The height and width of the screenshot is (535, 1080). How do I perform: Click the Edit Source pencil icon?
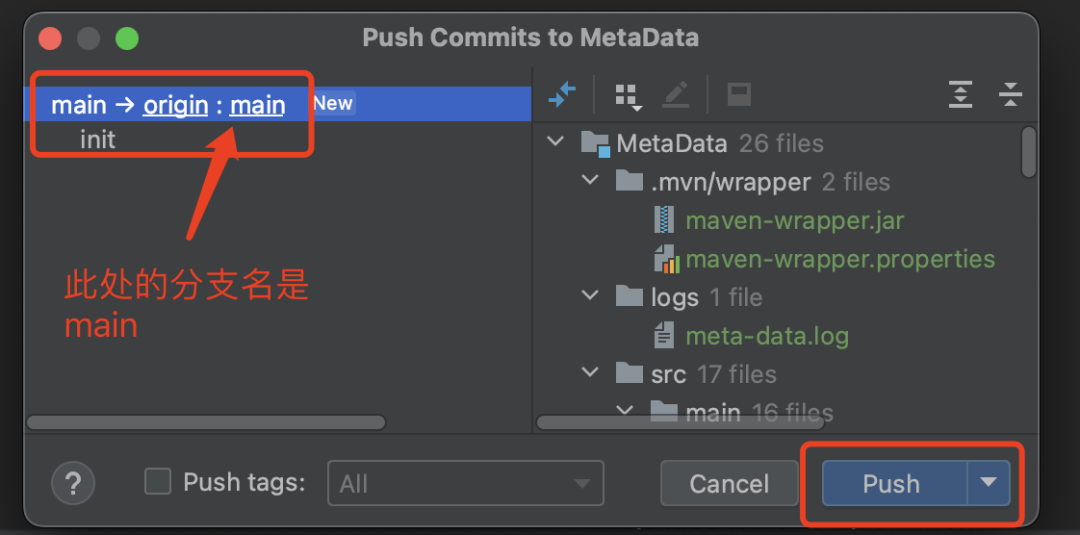676,95
